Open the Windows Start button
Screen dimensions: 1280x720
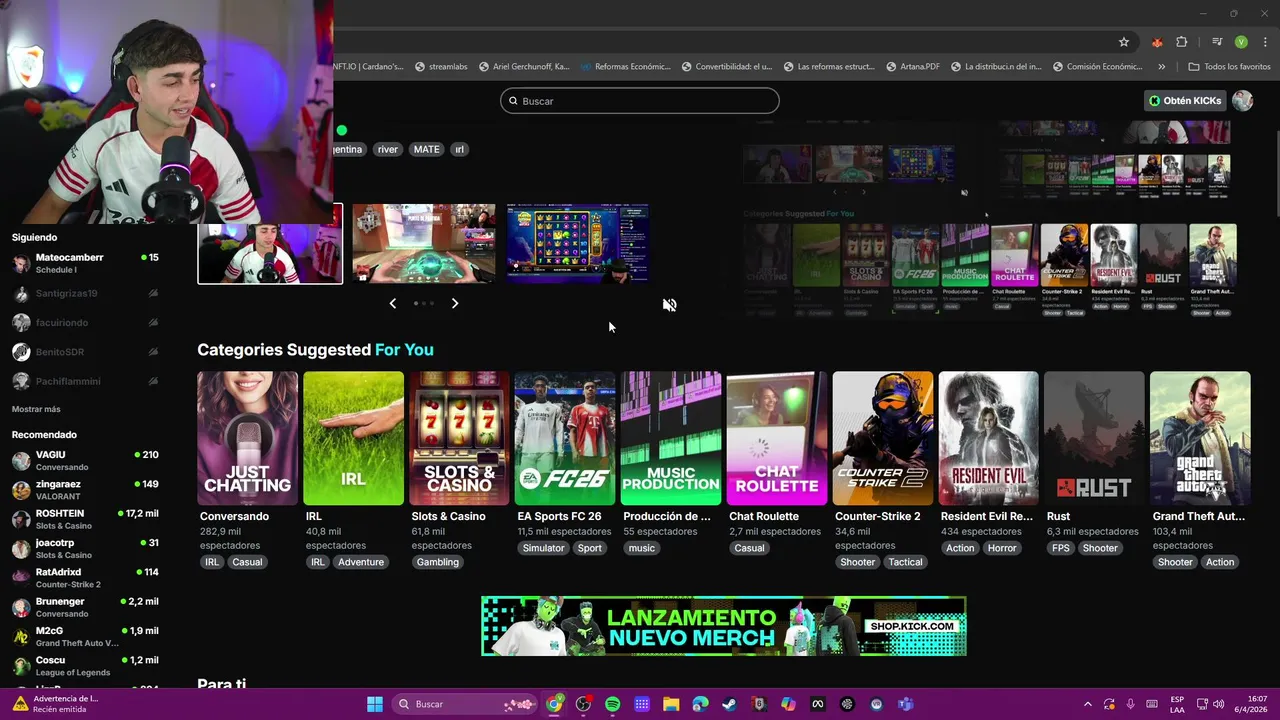374,704
